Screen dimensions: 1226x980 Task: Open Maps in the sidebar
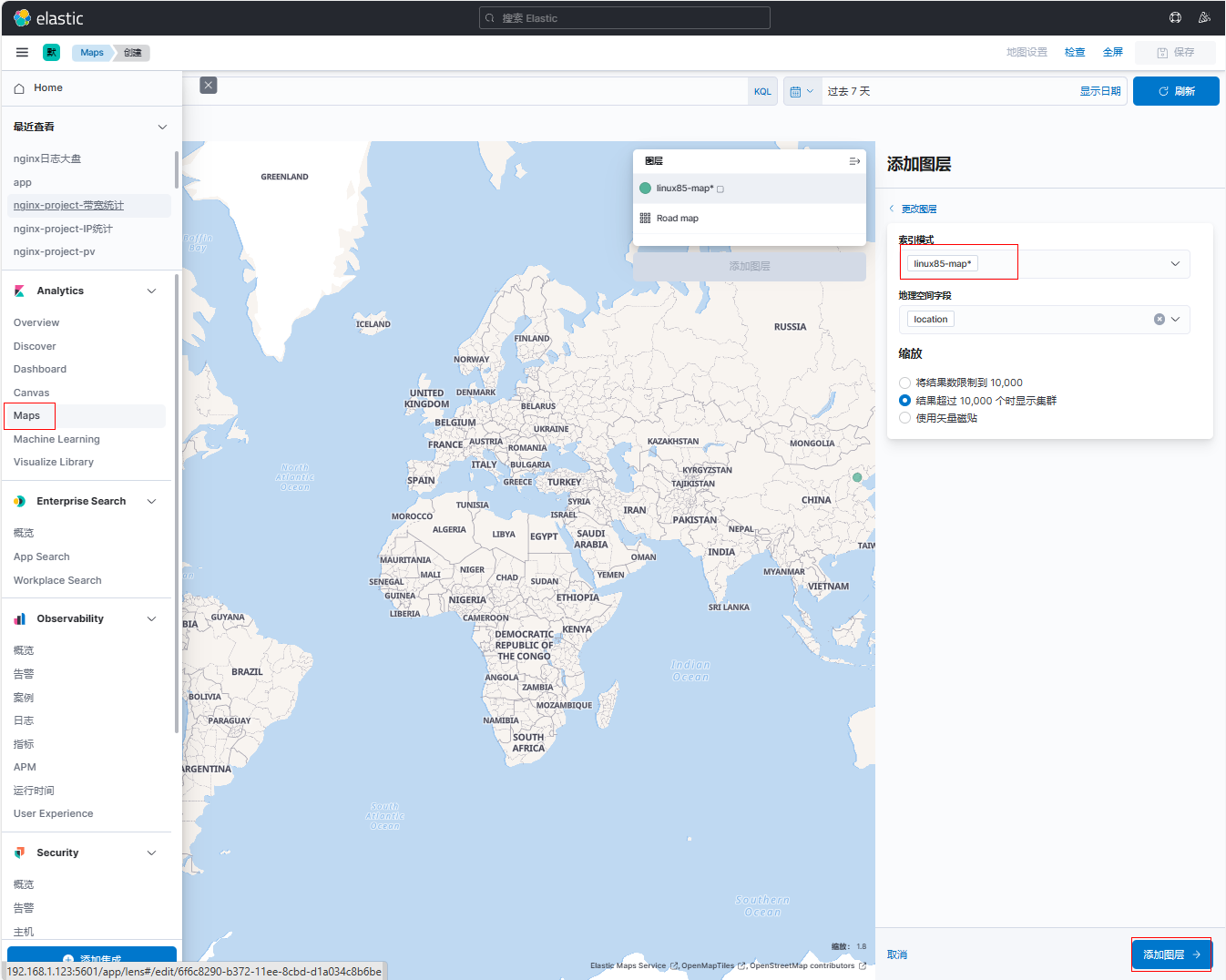(x=27, y=416)
